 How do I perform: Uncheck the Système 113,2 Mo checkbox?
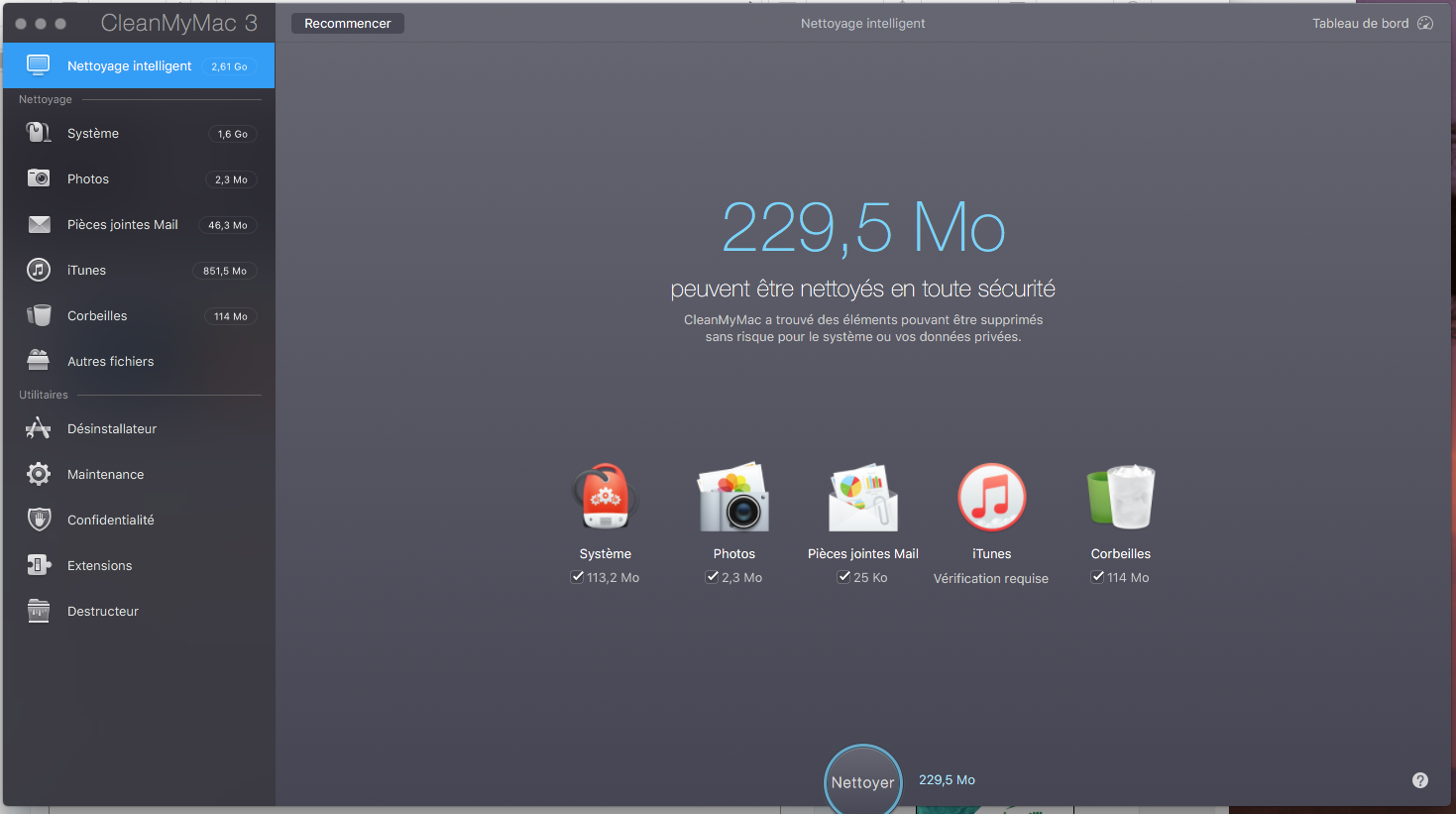[x=577, y=577]
